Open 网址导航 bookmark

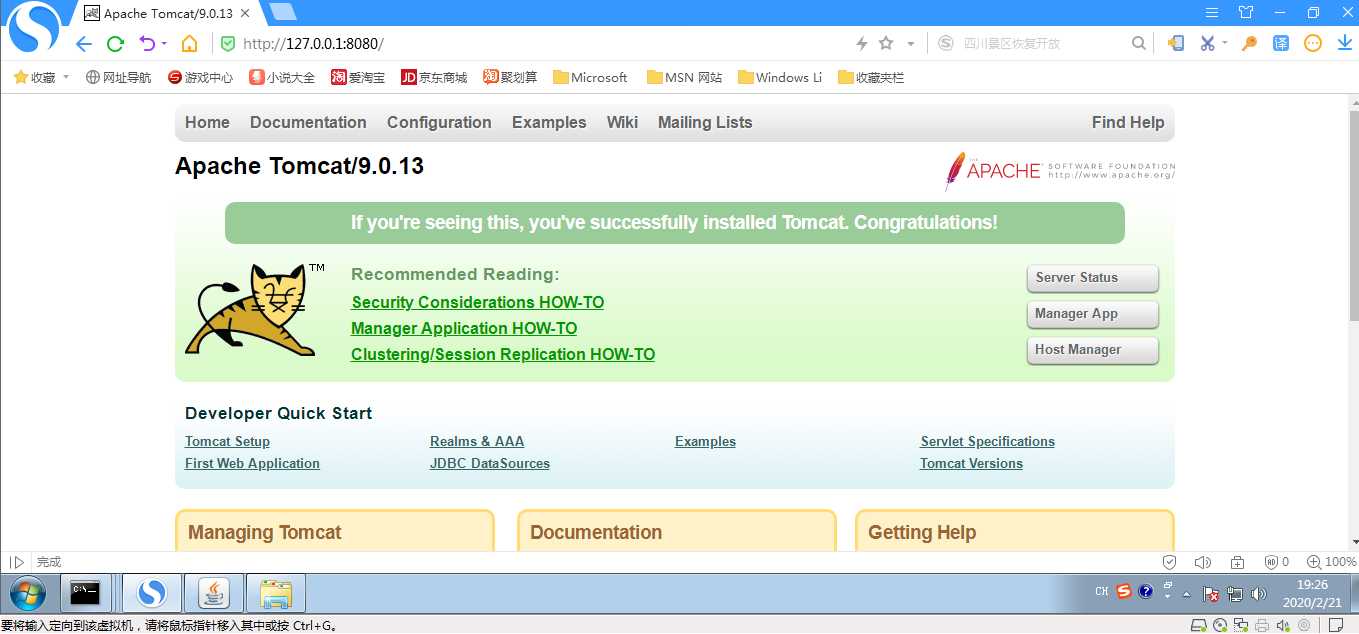[x=118, y=77]
